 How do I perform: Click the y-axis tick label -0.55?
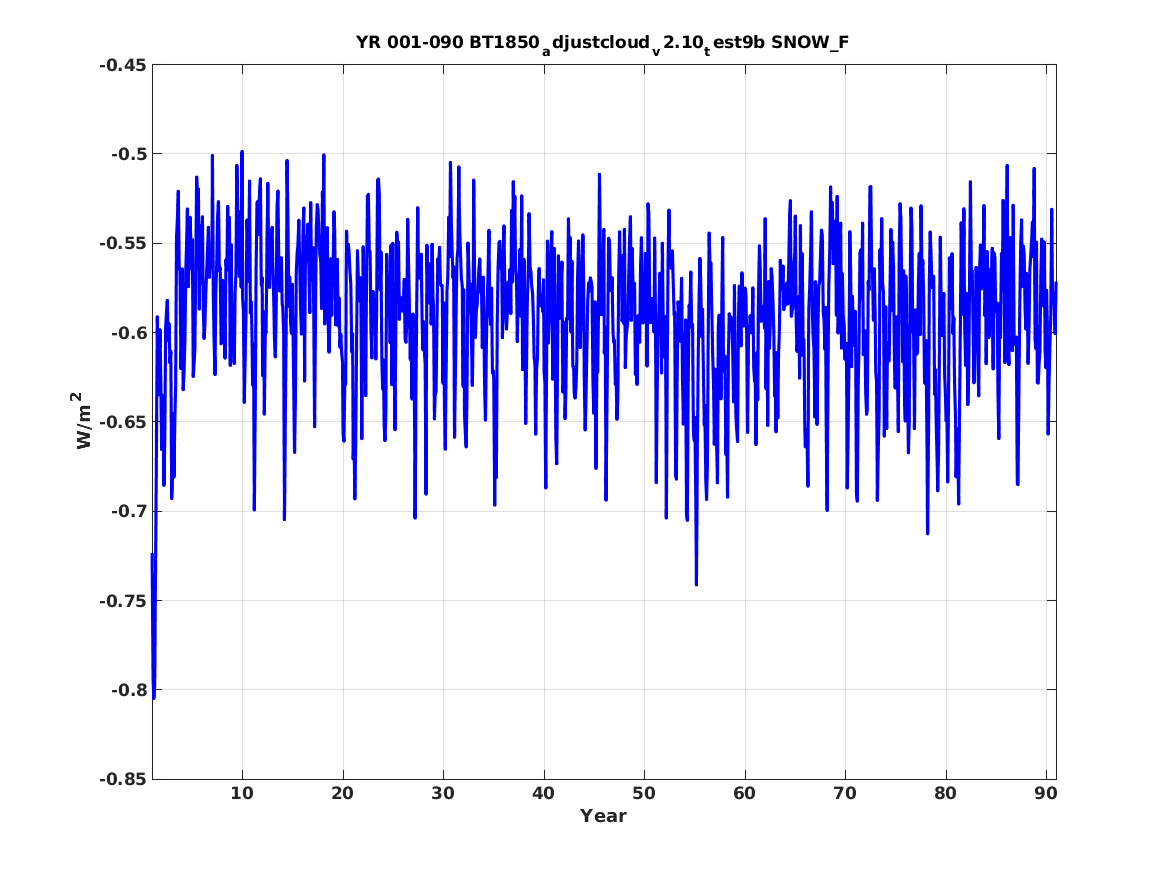123,244
